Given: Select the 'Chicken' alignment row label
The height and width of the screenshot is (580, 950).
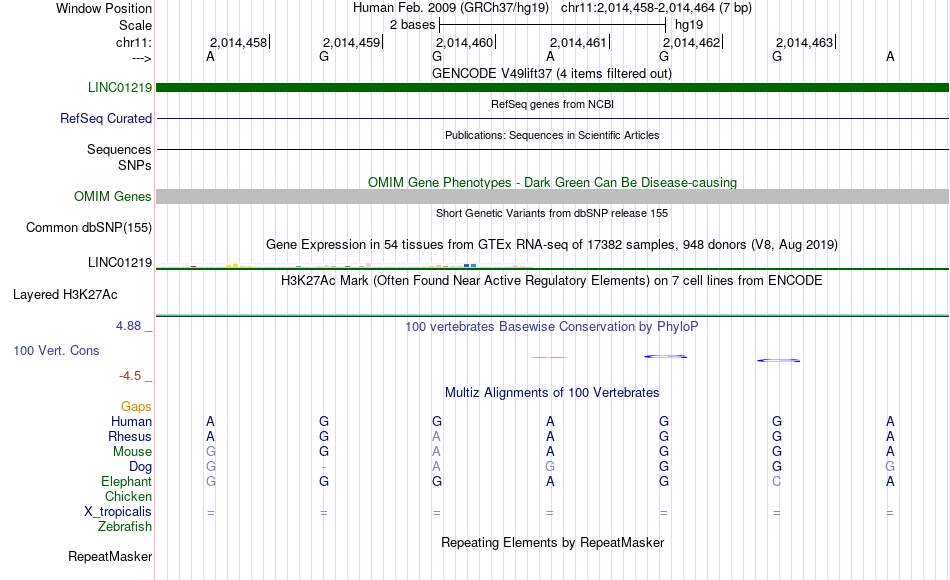Looking at the screenshot, I should point(128,496).
